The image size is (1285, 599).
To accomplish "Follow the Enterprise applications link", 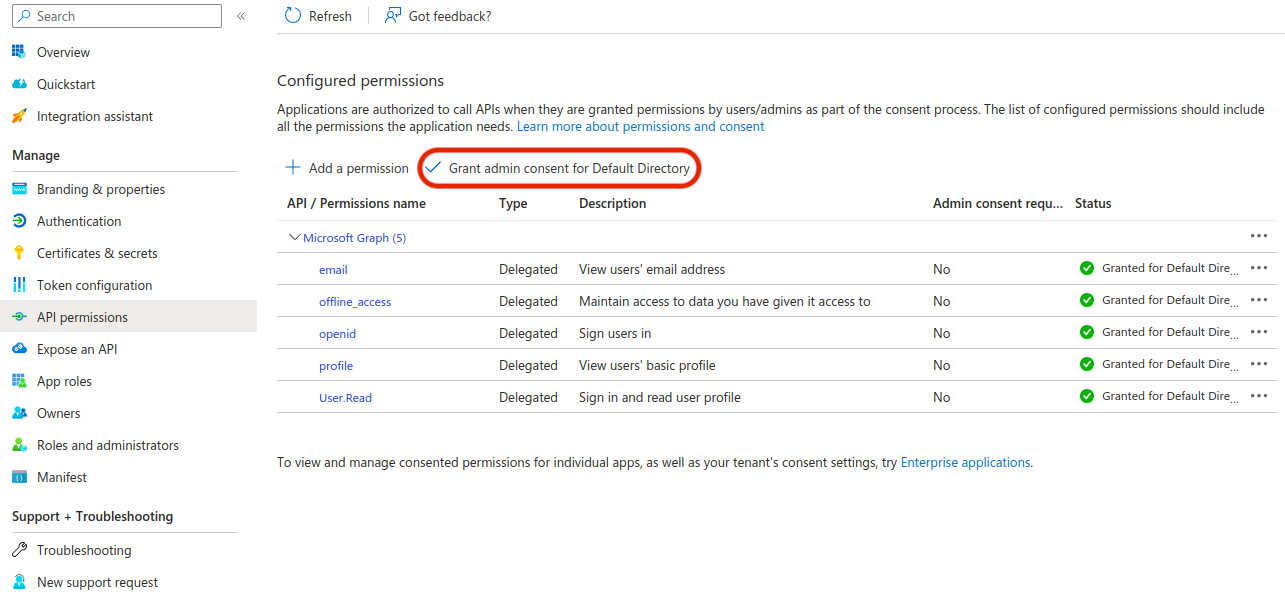I will [x=965, y=463].
